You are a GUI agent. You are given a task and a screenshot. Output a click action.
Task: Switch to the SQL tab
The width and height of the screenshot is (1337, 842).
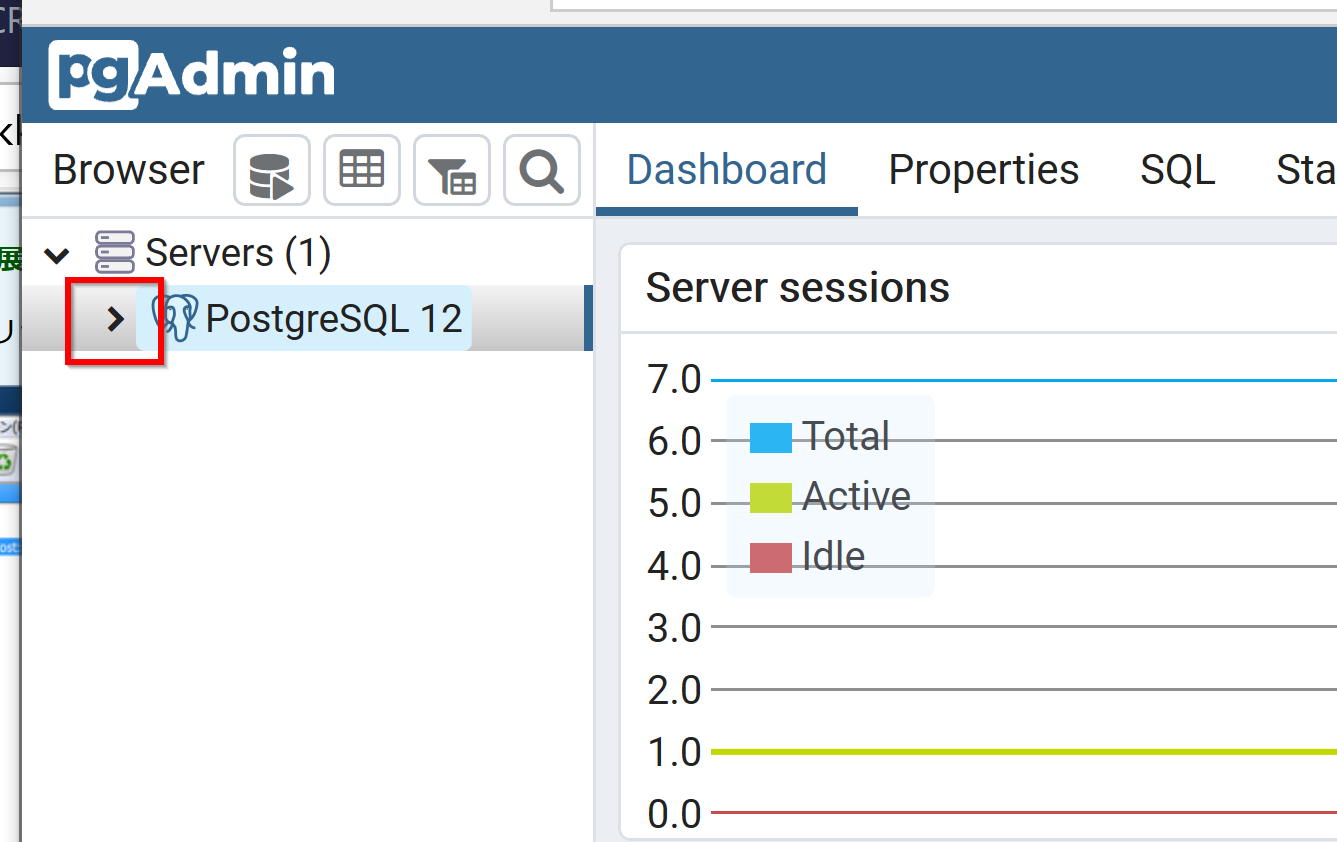coord(1178,170)
